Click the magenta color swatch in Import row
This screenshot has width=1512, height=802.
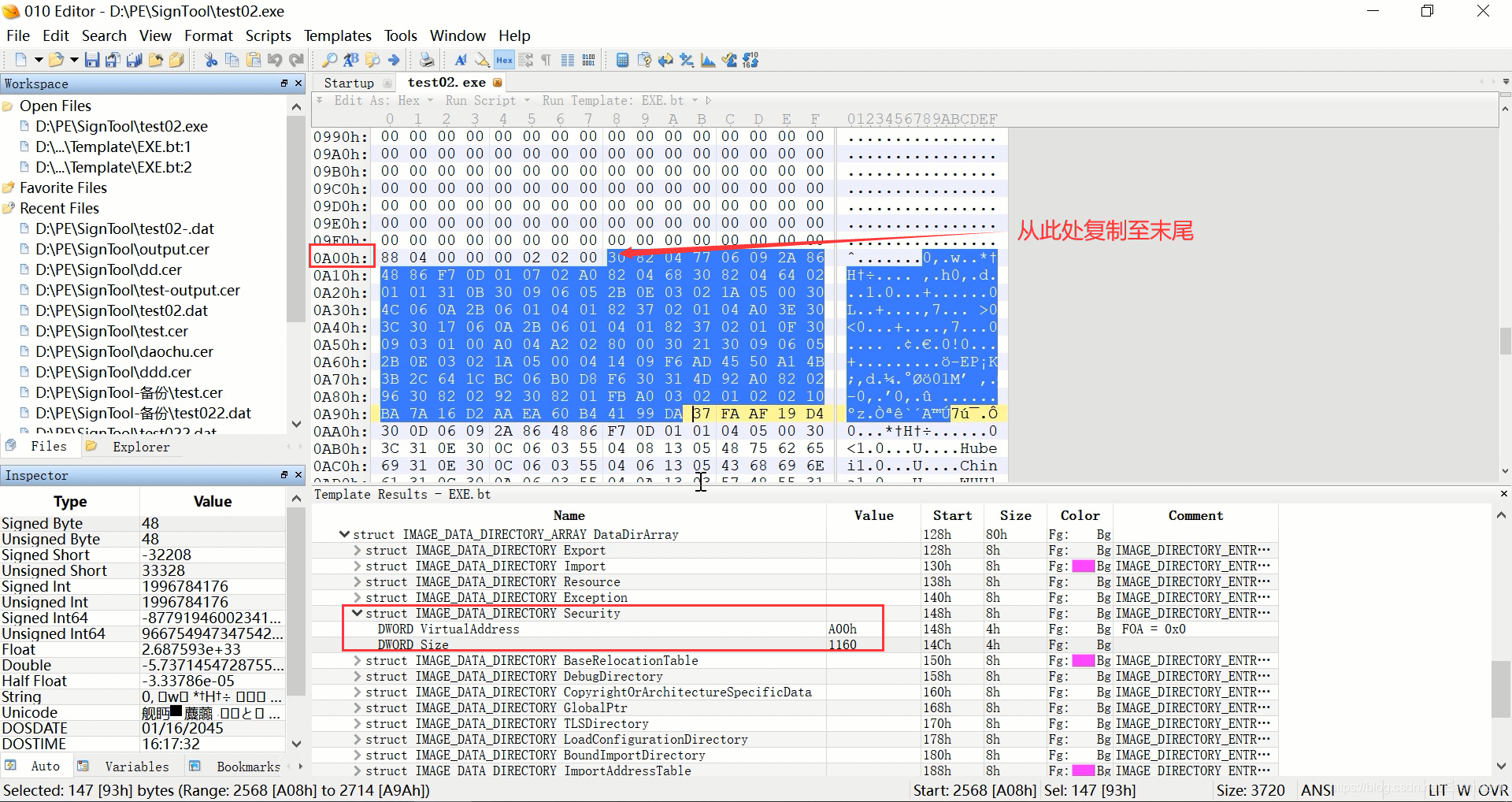1084,566
